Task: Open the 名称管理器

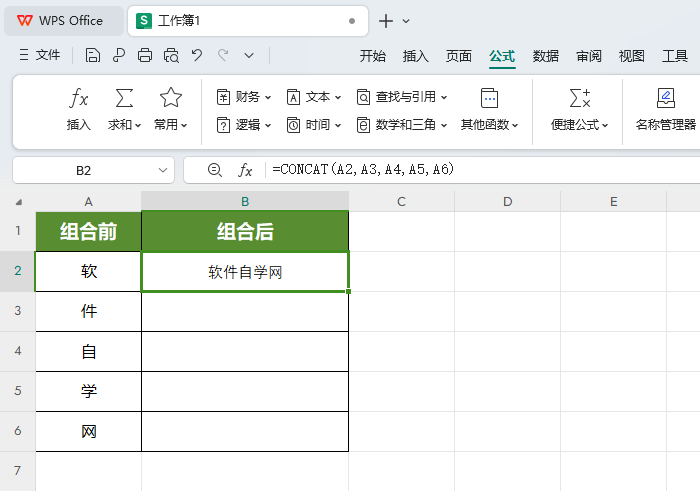Action: coord(666,109)
